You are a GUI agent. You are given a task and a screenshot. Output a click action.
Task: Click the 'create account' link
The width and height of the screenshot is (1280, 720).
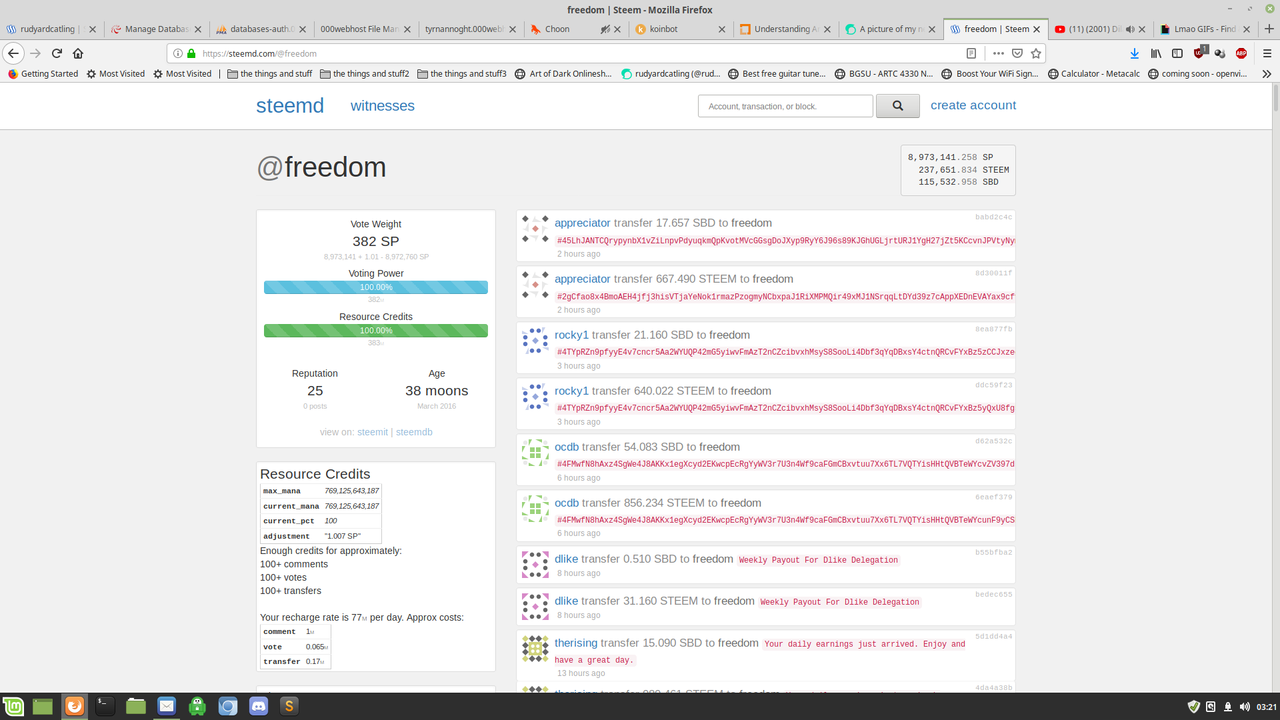(x=973, y=105)
